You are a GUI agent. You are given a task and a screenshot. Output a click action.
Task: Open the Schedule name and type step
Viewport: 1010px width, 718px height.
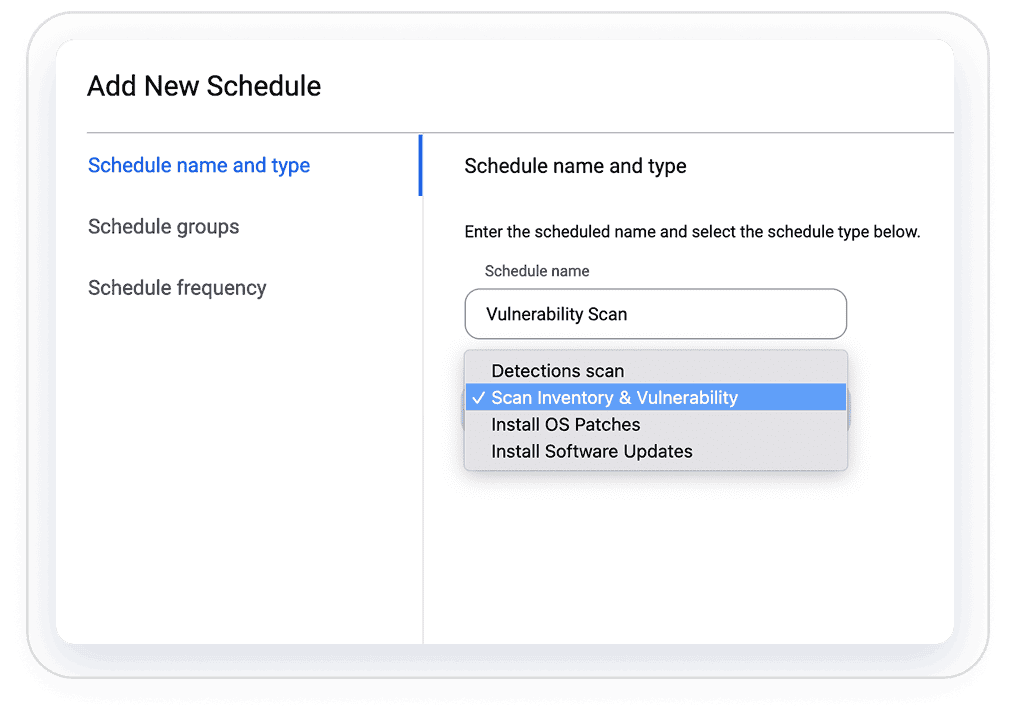[199, 165]
